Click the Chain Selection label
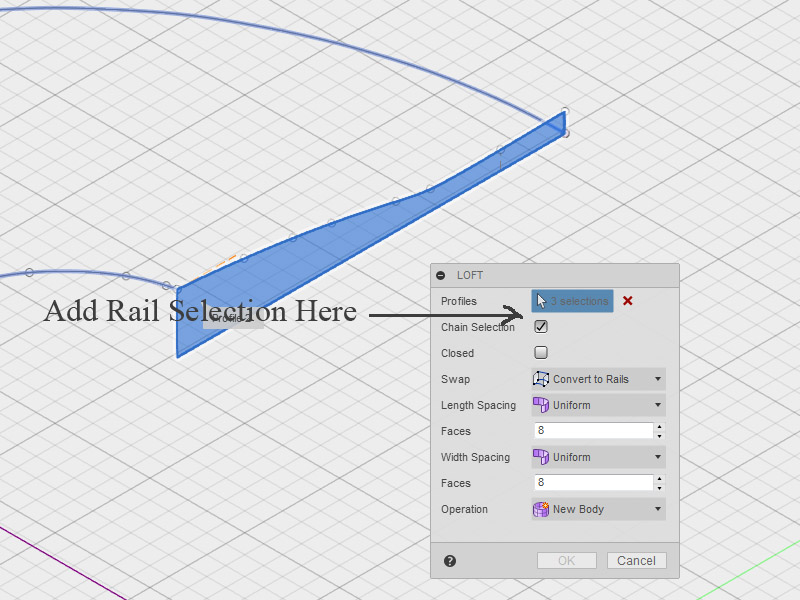Screen dimensions: 800x600 (x=478, y=327)
